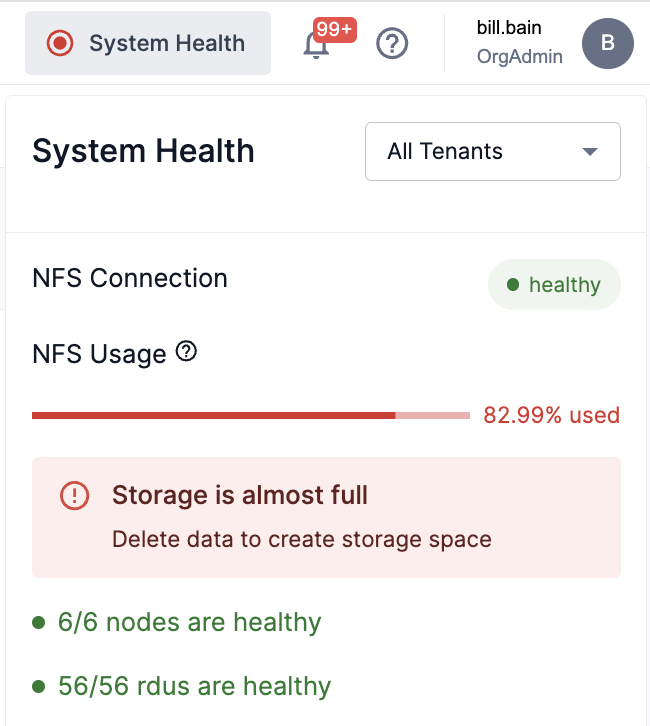Screen dimensions: 650x726
Task: Click the 6/6 nodes are healthy text
Action: tap(189, 622)
